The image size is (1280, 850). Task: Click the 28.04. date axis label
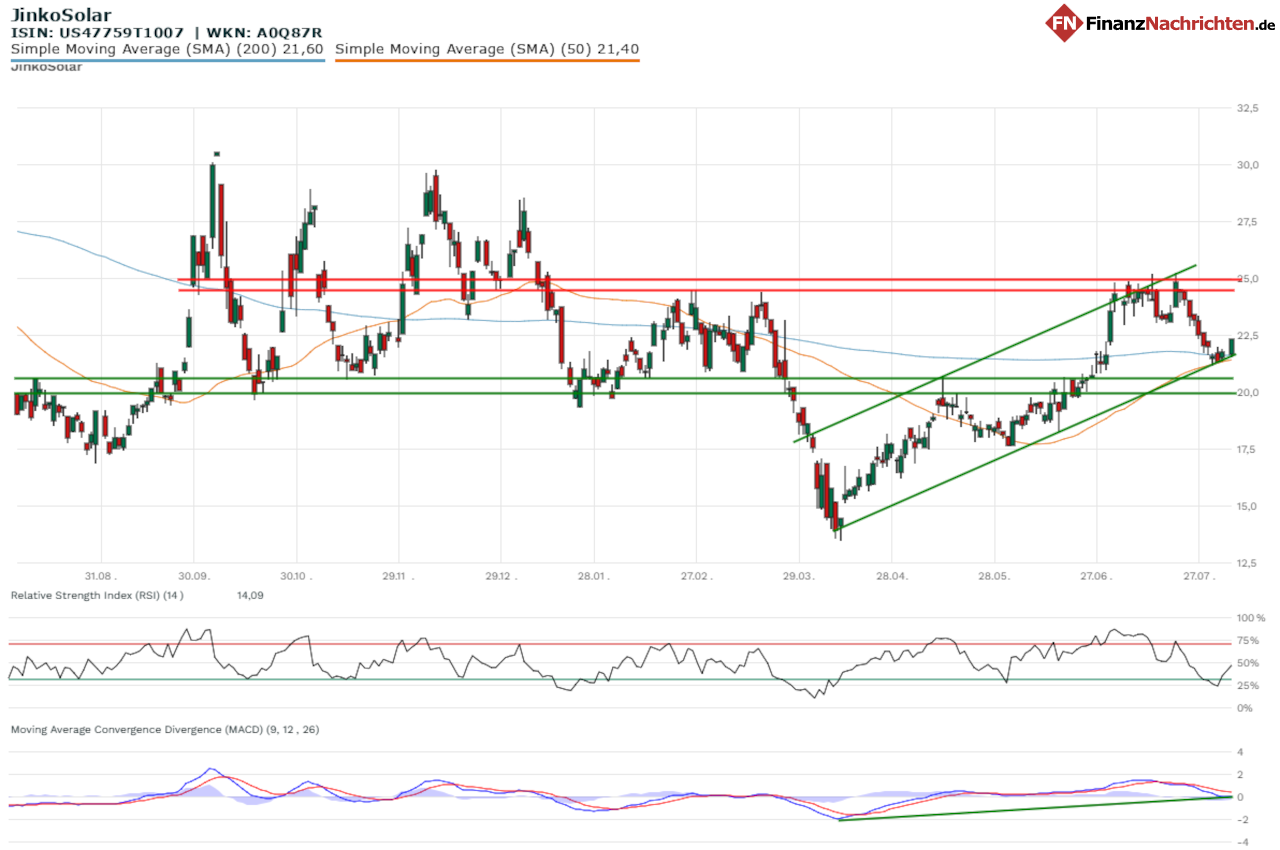(x=891, y=576)
